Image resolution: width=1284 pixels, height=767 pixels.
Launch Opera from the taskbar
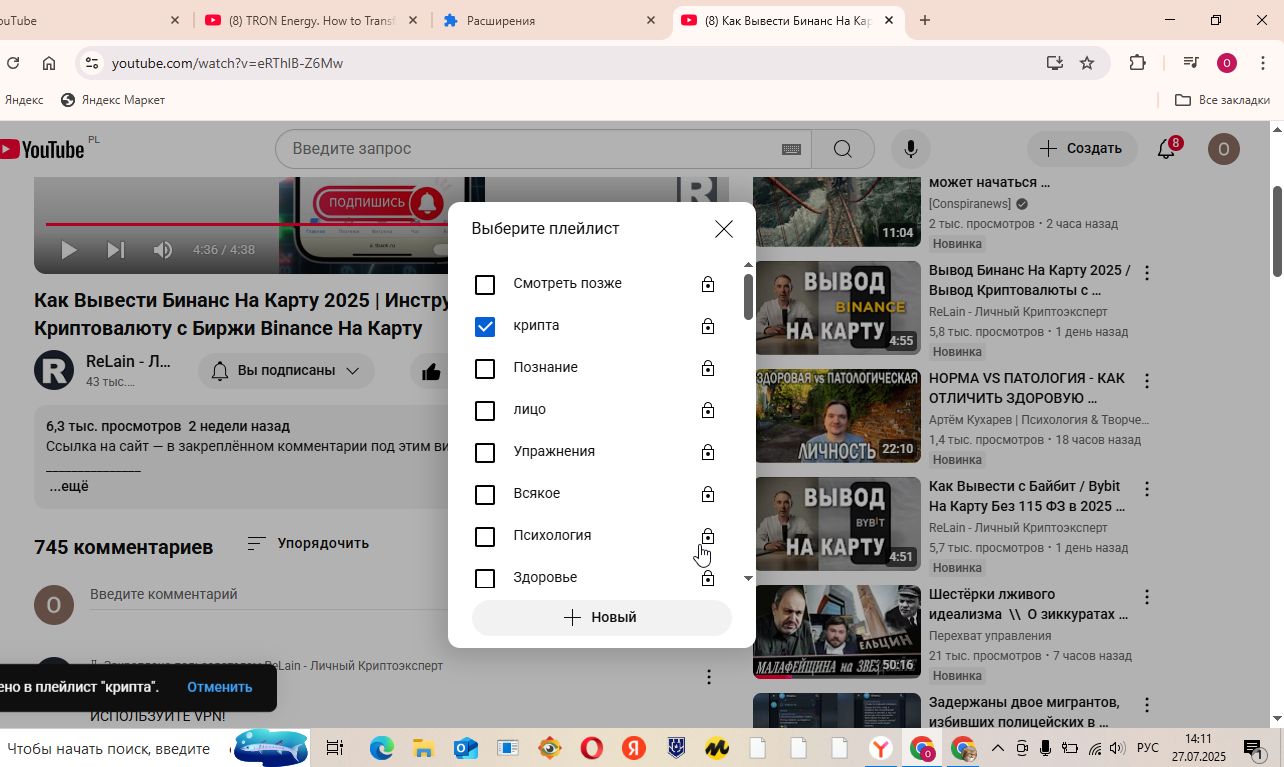(591, 748)
